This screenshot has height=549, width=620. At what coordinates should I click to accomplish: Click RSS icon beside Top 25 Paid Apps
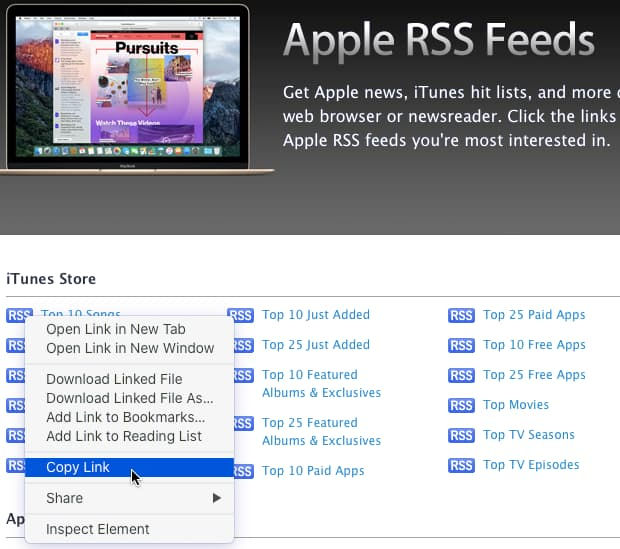point(461,316)
